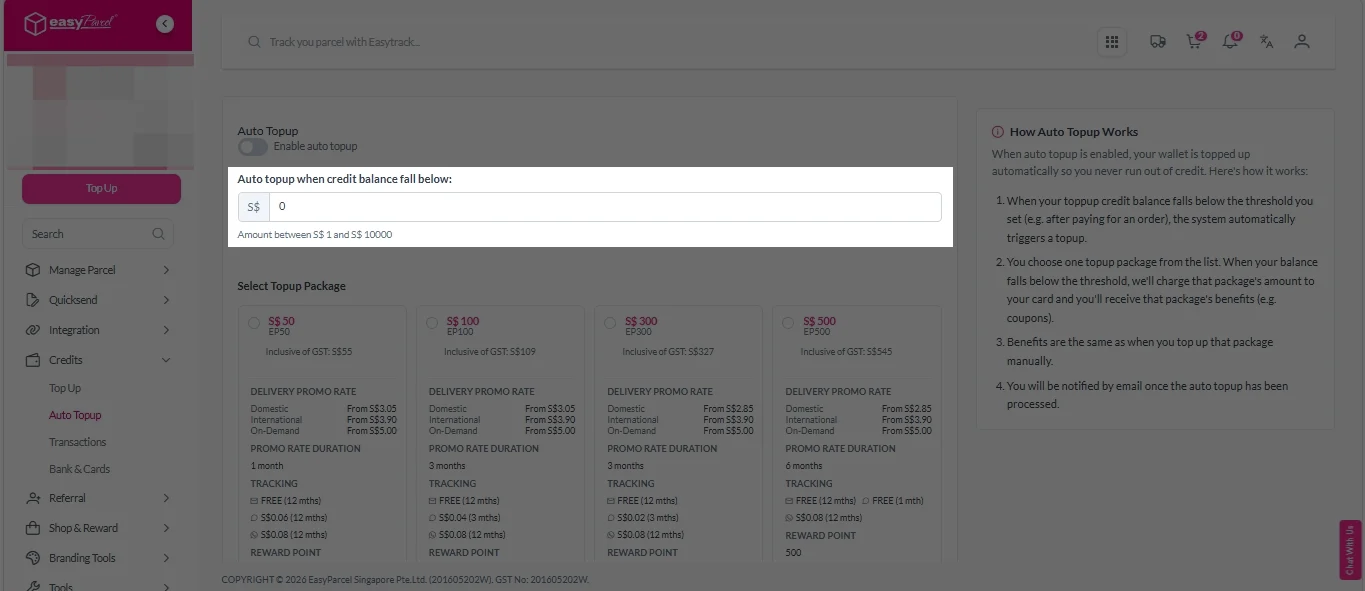Screen dimensions: 1365x591
Task: Choose the S$ 500 topup package radio
Action: (788, 323)
